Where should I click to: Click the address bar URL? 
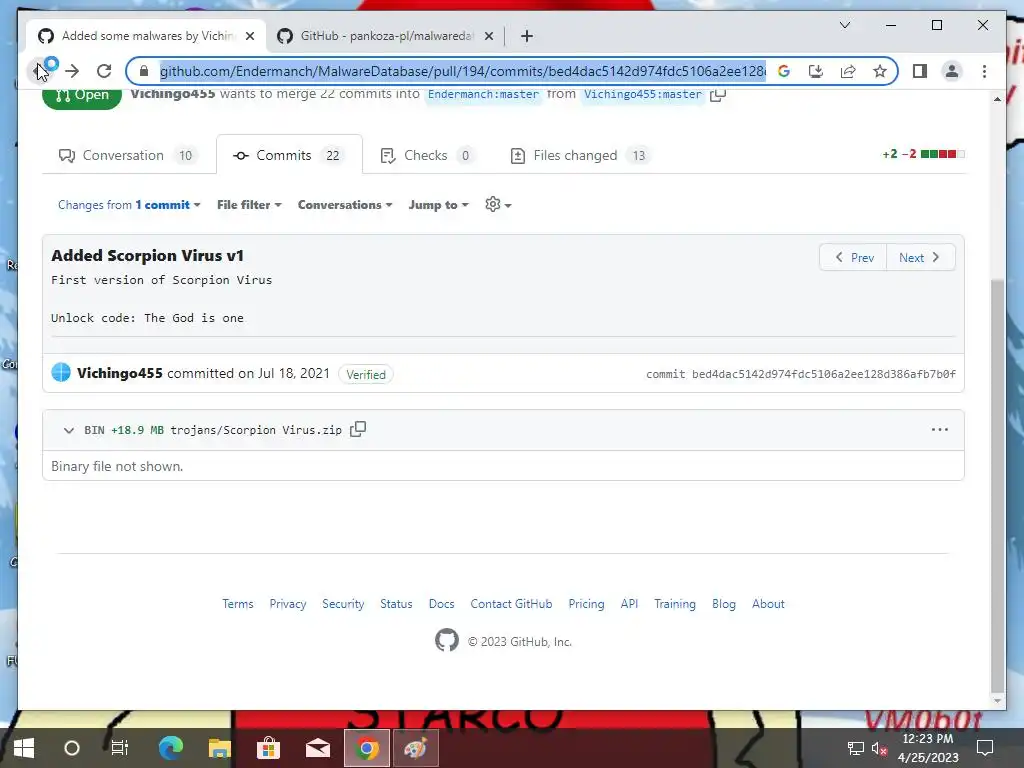tap(462, 71)
